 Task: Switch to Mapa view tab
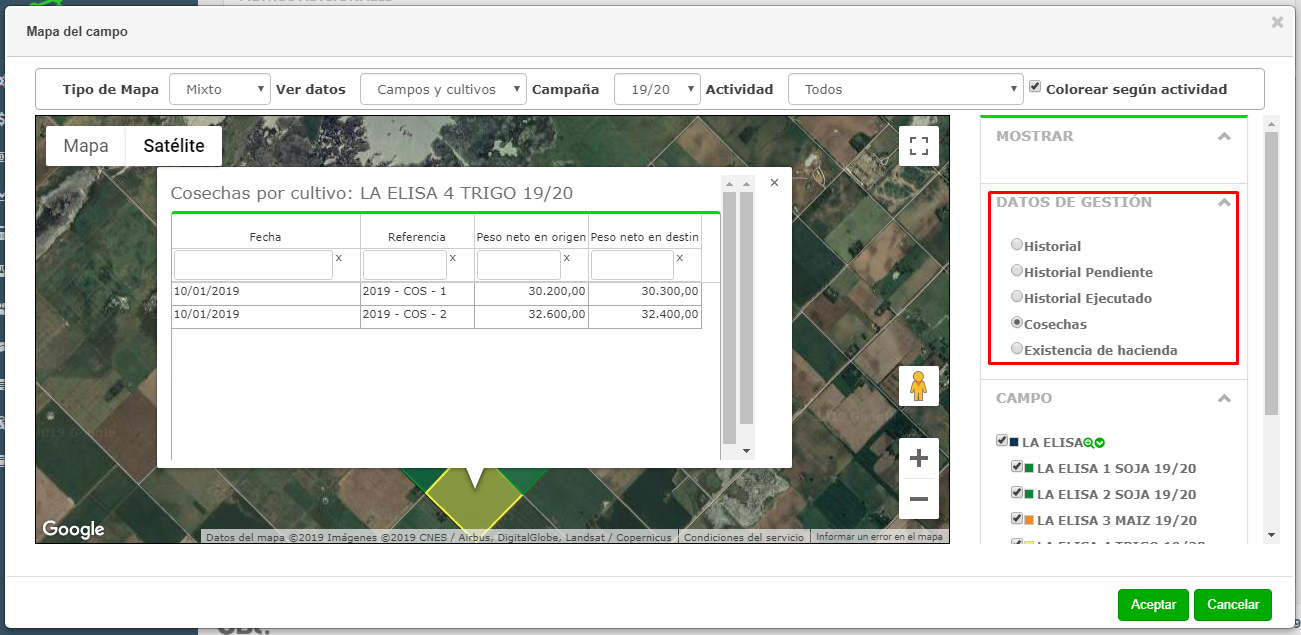[x=86, y=146]
